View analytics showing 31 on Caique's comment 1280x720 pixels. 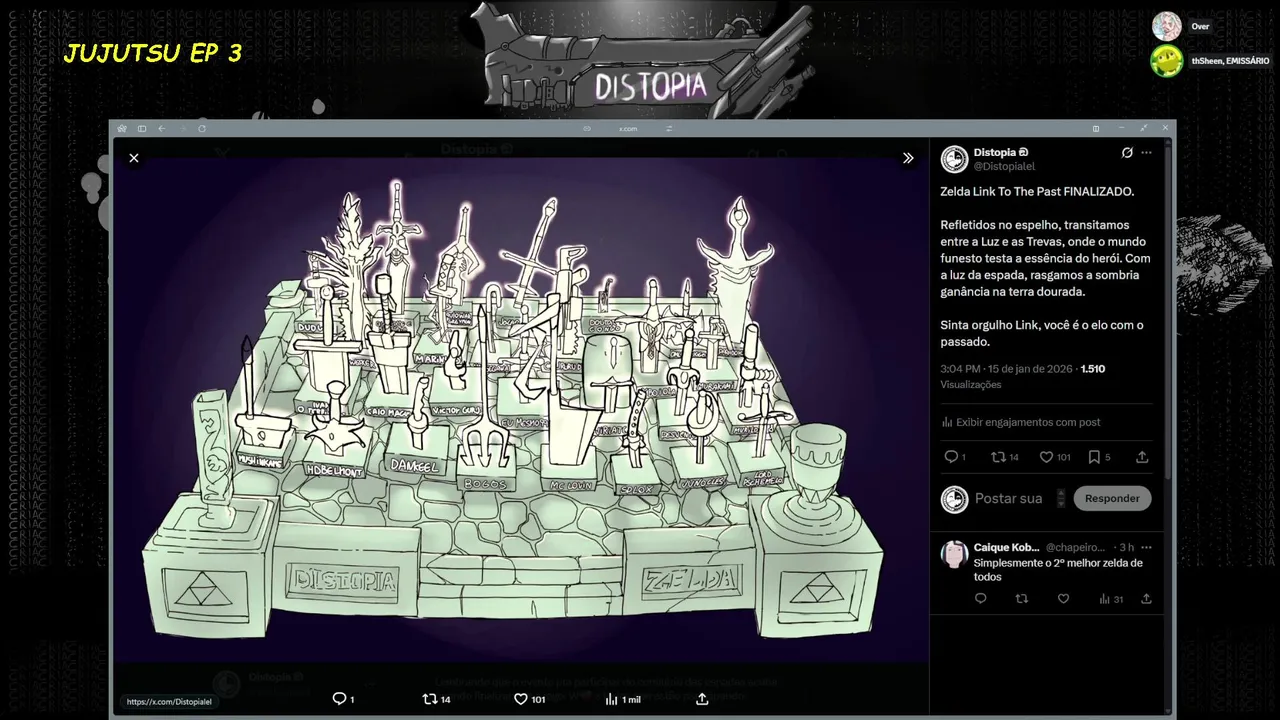(1110, 599)
